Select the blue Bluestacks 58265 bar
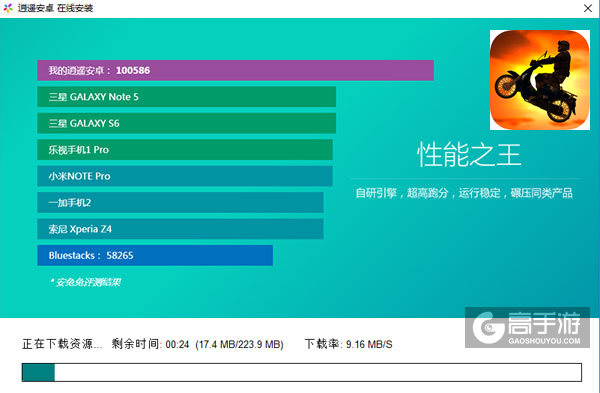The width and height of the screenshot is (600, 393). [x=155, y=255]
